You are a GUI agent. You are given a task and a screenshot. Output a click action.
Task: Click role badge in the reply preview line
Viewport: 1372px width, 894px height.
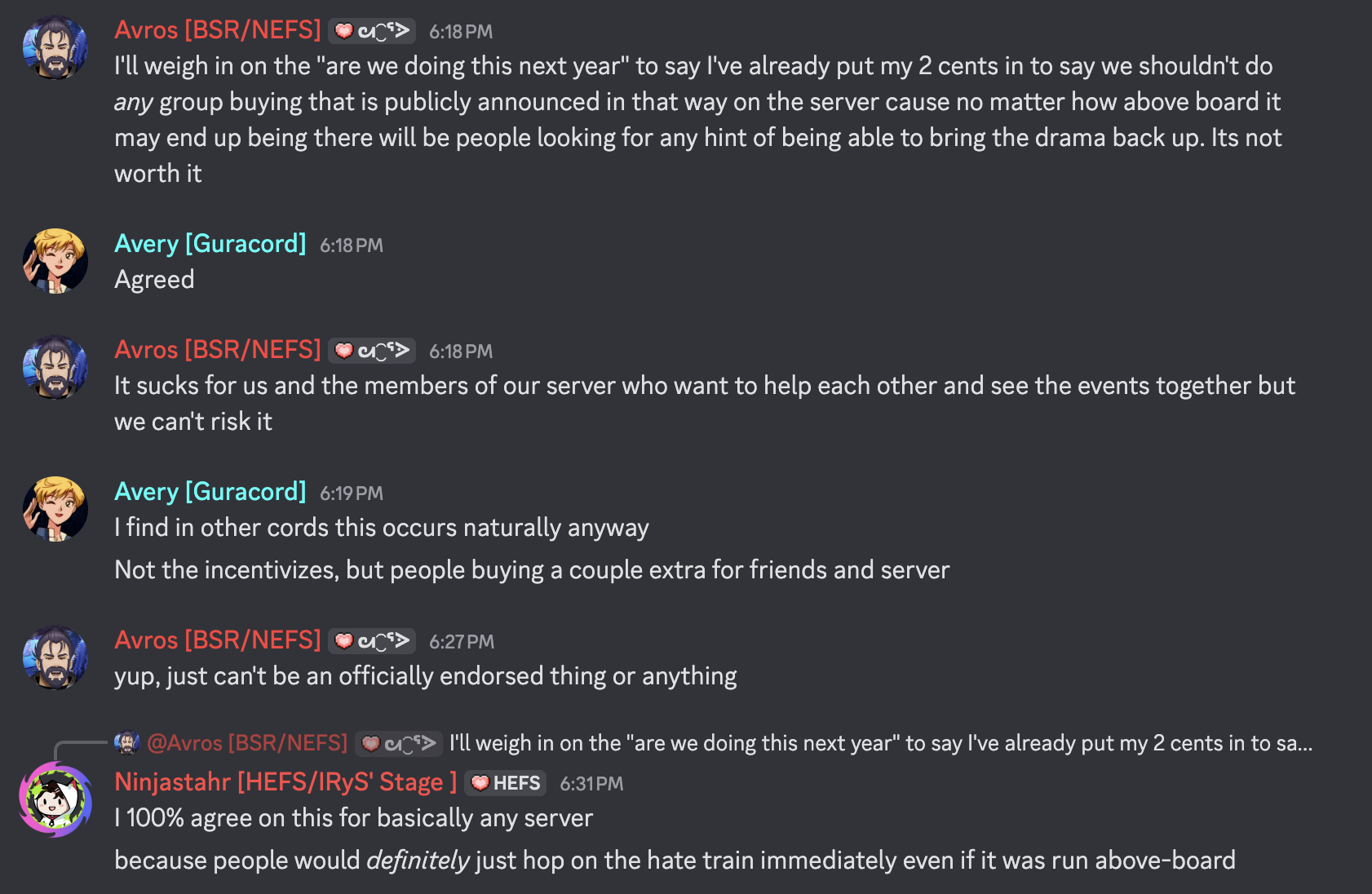tap(399, 743)
